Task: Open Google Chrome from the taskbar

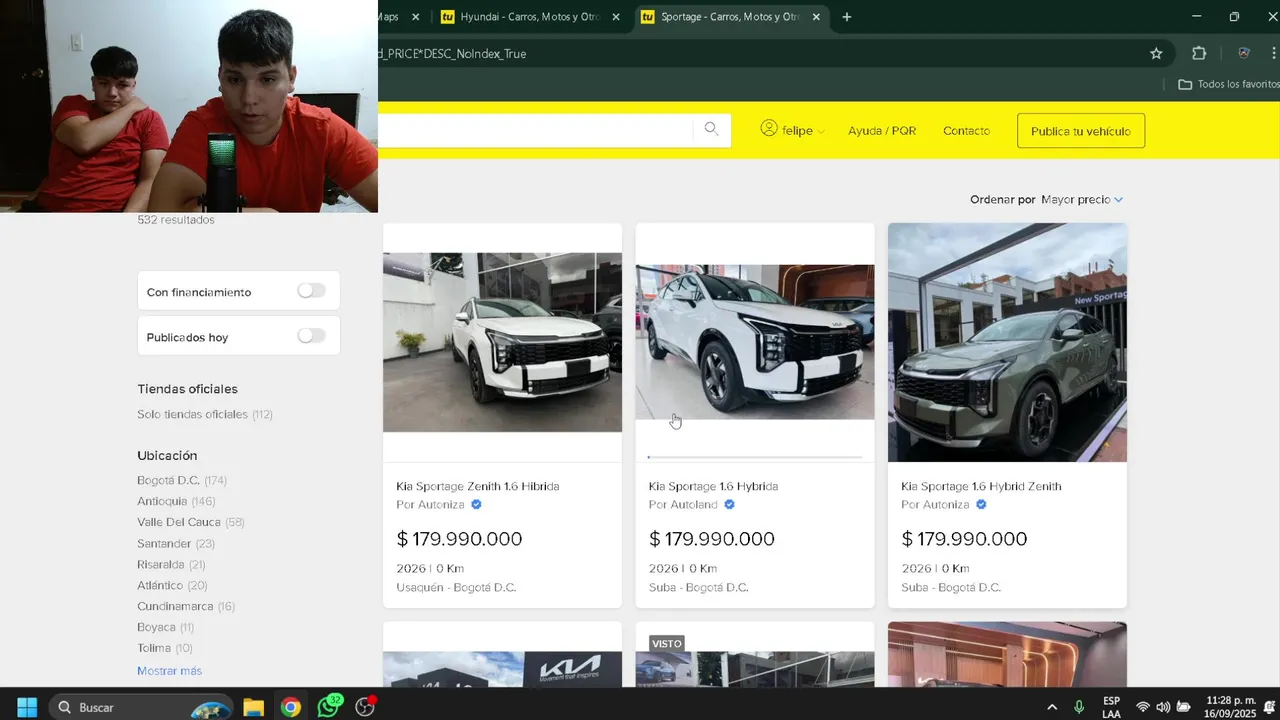Action: 290,707
